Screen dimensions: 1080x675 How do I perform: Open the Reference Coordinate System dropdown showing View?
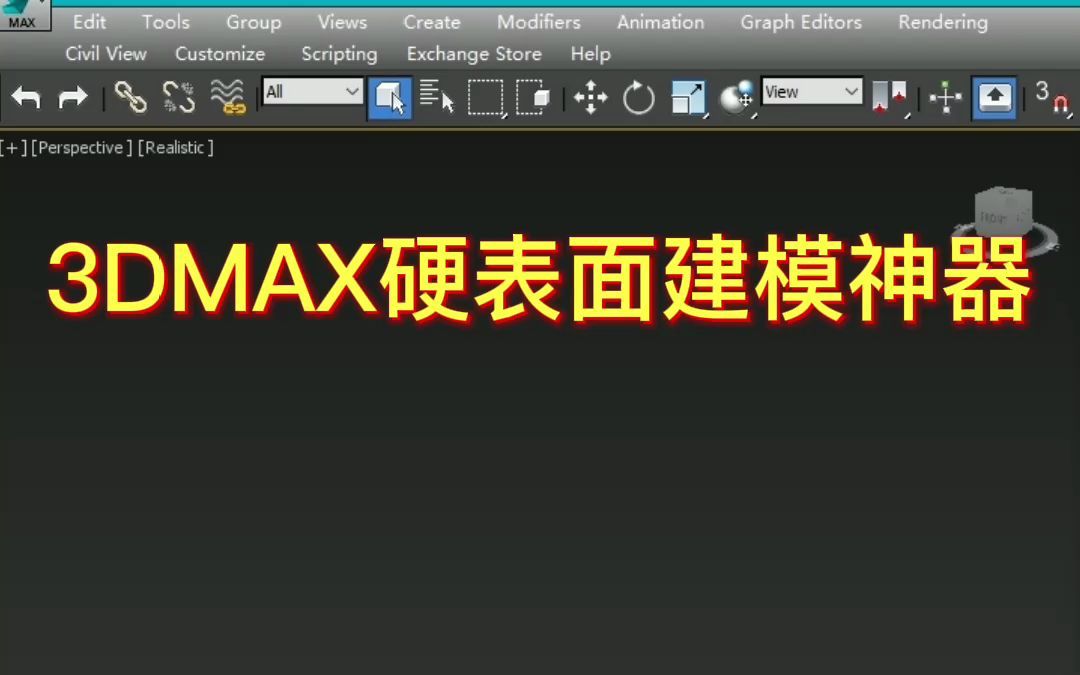(812, 91)
